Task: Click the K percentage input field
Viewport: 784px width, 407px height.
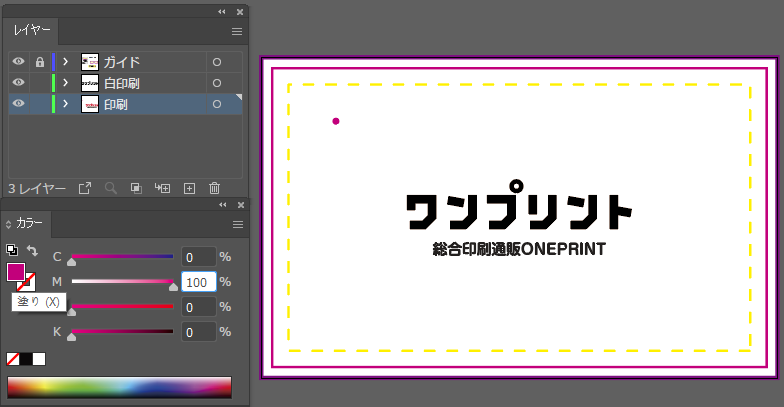Action: click(199, 332)
